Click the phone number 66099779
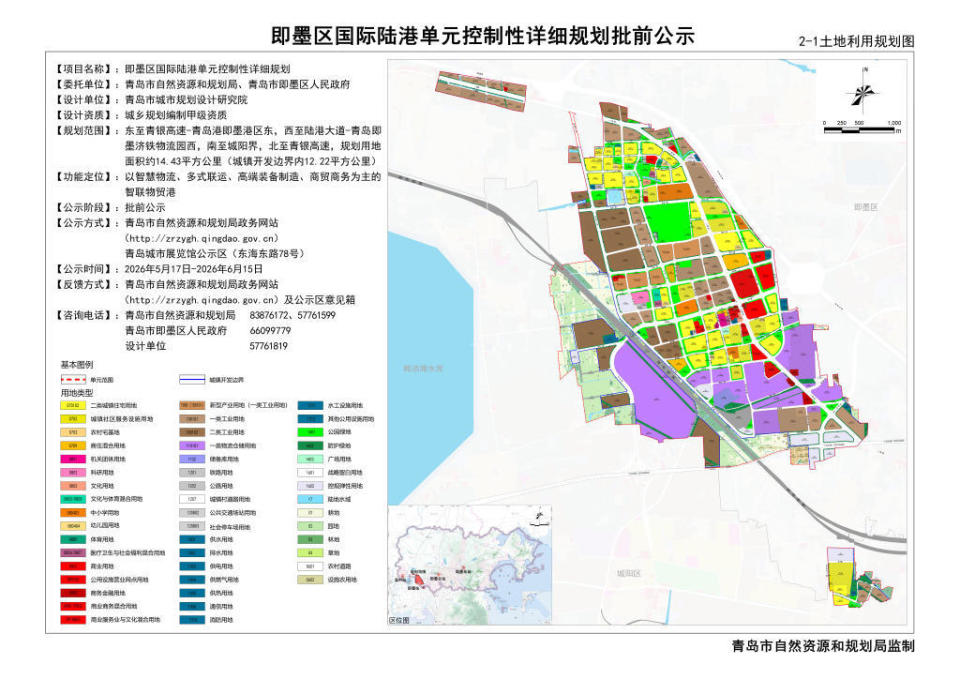 pyautogui.click(x=270, y=331)
